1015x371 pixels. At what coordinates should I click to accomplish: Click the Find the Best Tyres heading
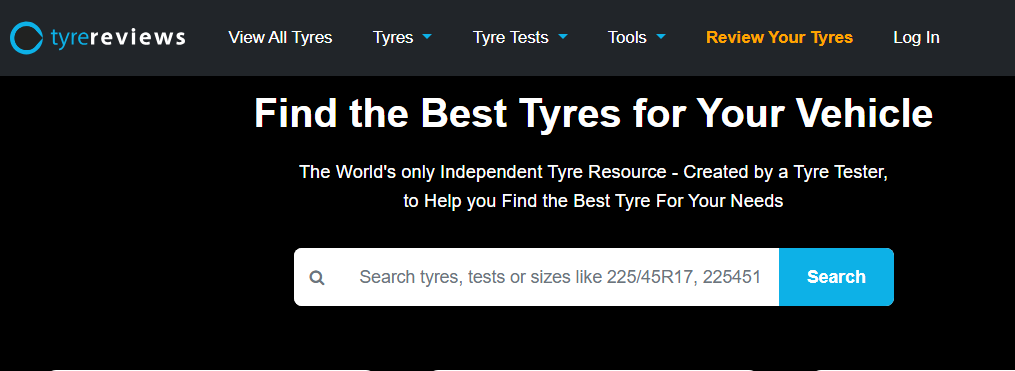point(594,114)
